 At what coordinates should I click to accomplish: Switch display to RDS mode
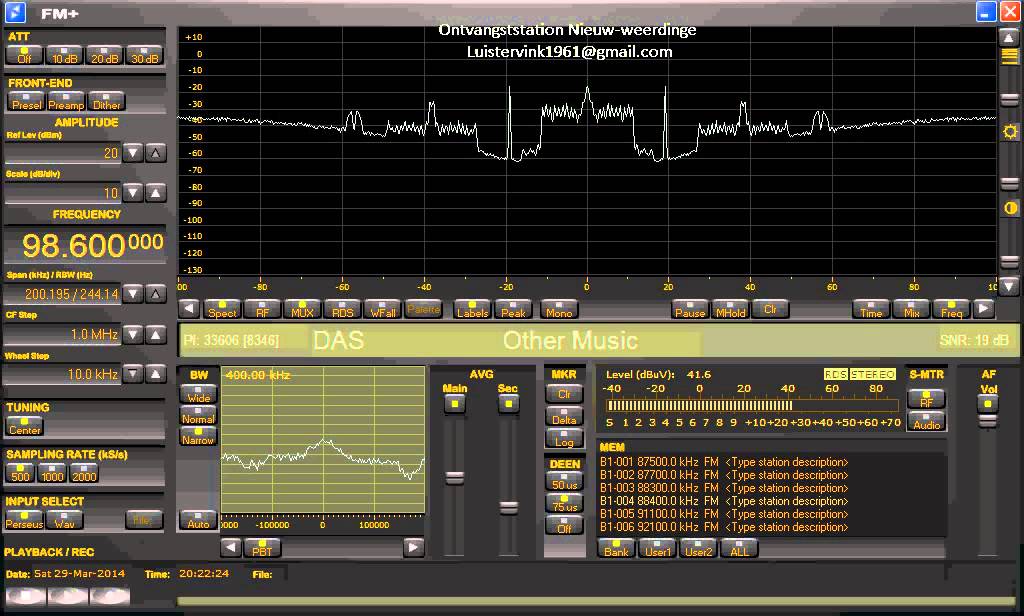342,309
